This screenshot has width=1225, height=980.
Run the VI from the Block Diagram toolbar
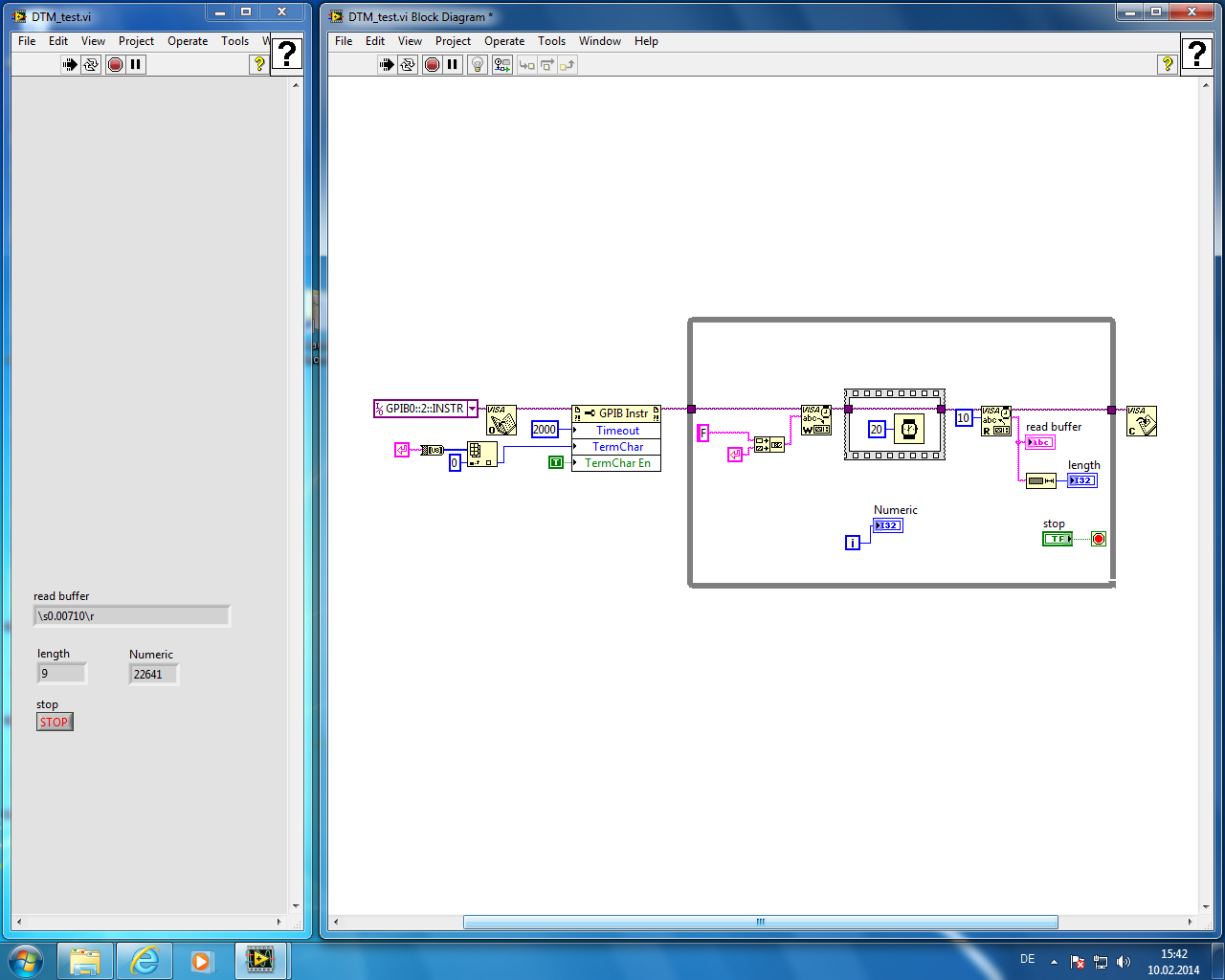[x=387, y=65]
